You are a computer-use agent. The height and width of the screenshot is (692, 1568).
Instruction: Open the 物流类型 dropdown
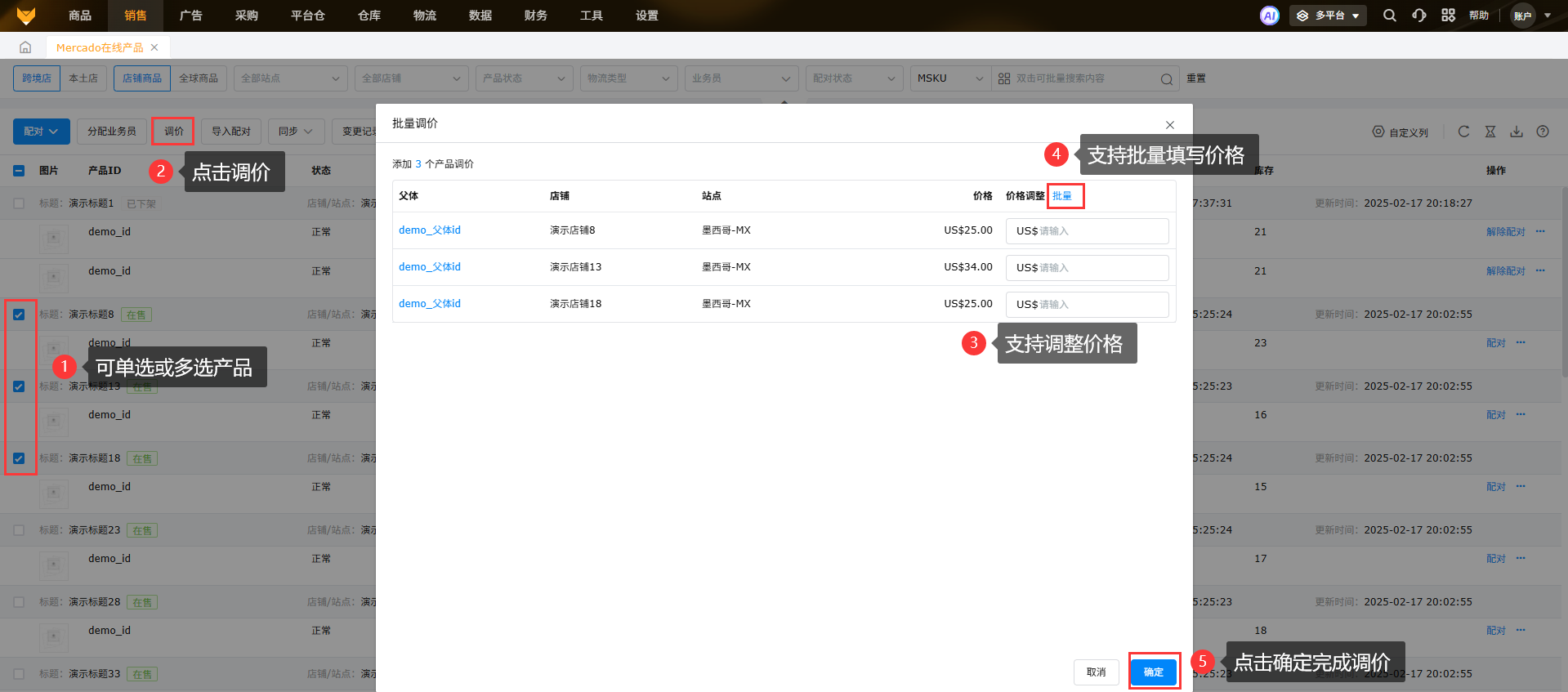coord(628,78)
